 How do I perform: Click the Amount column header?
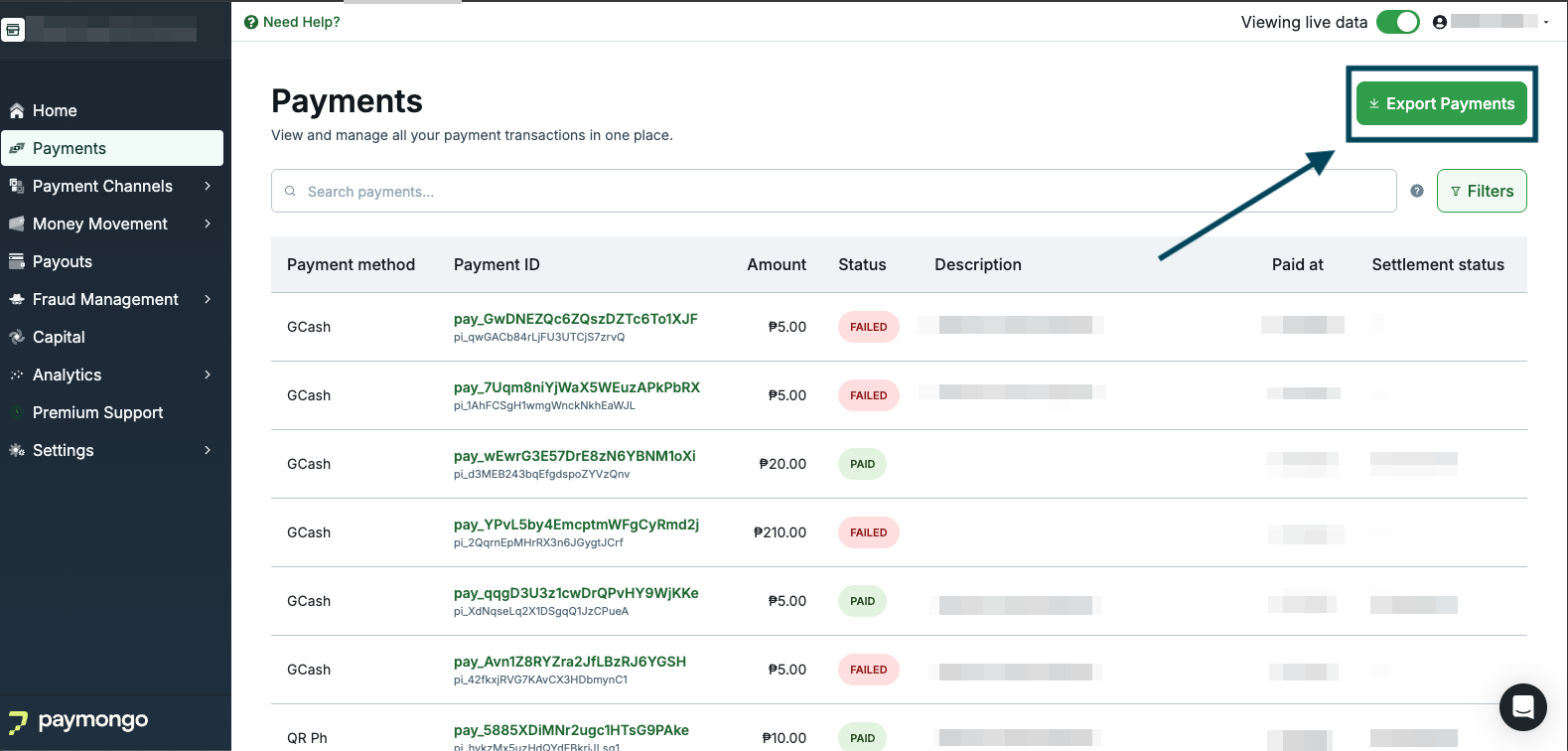tap(777, 264)
